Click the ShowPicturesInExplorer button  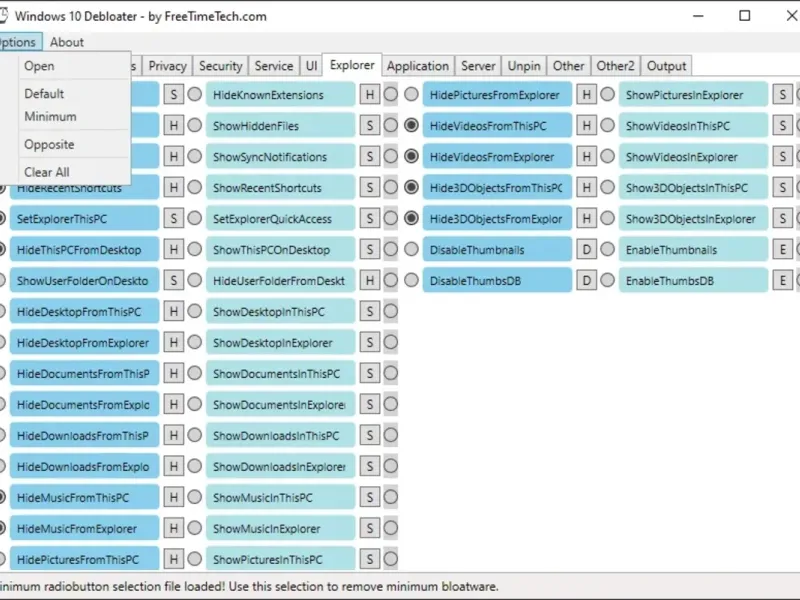693,95
